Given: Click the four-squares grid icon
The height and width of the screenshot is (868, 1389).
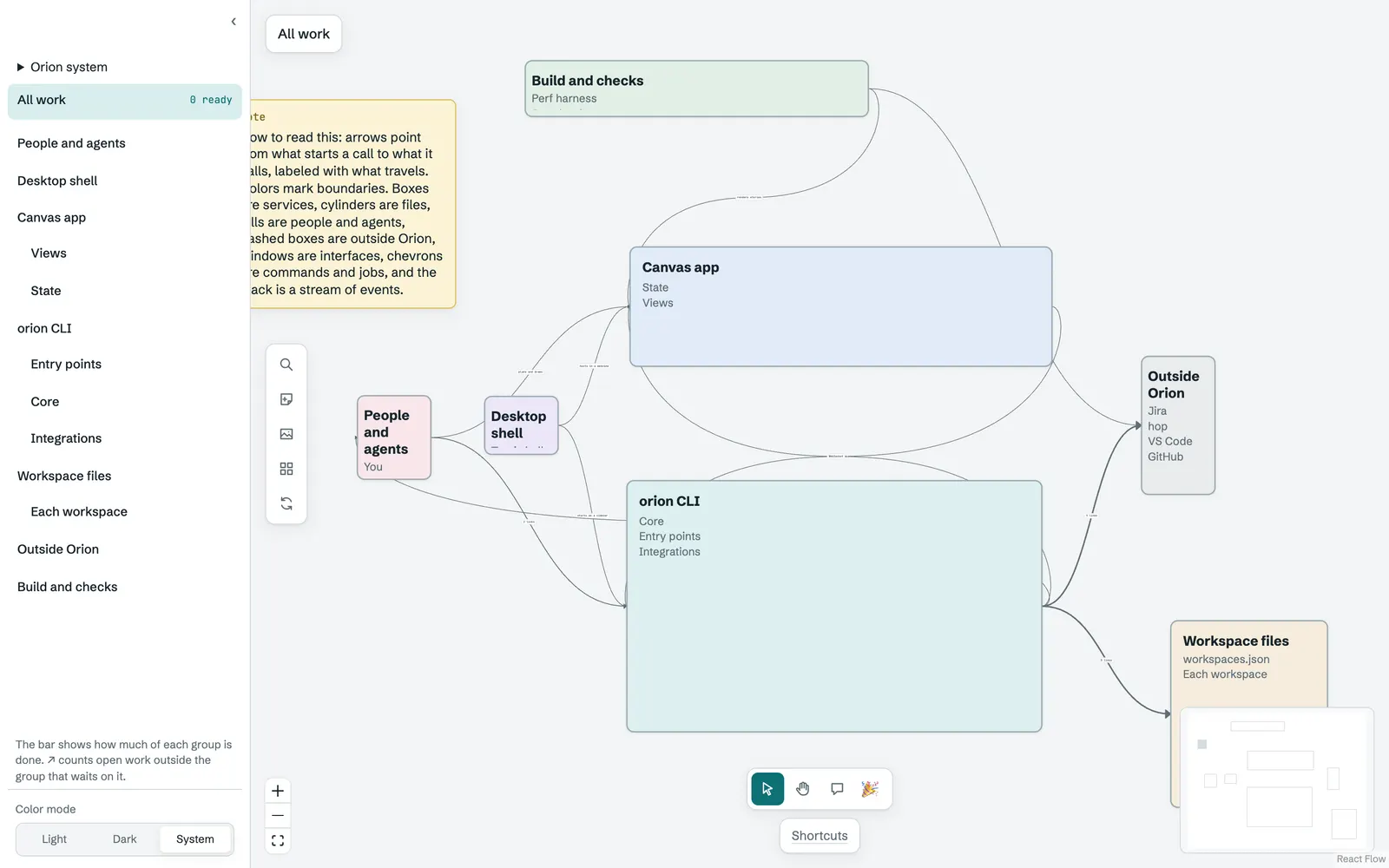Looking at the screenshot, I should pos(286,469).
